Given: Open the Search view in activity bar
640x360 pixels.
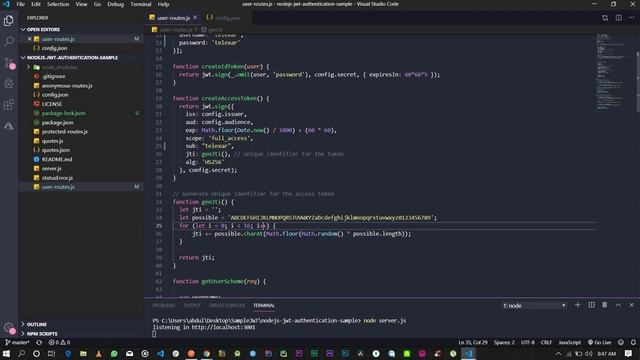Looking at the screenshot, I should point(9,41).
